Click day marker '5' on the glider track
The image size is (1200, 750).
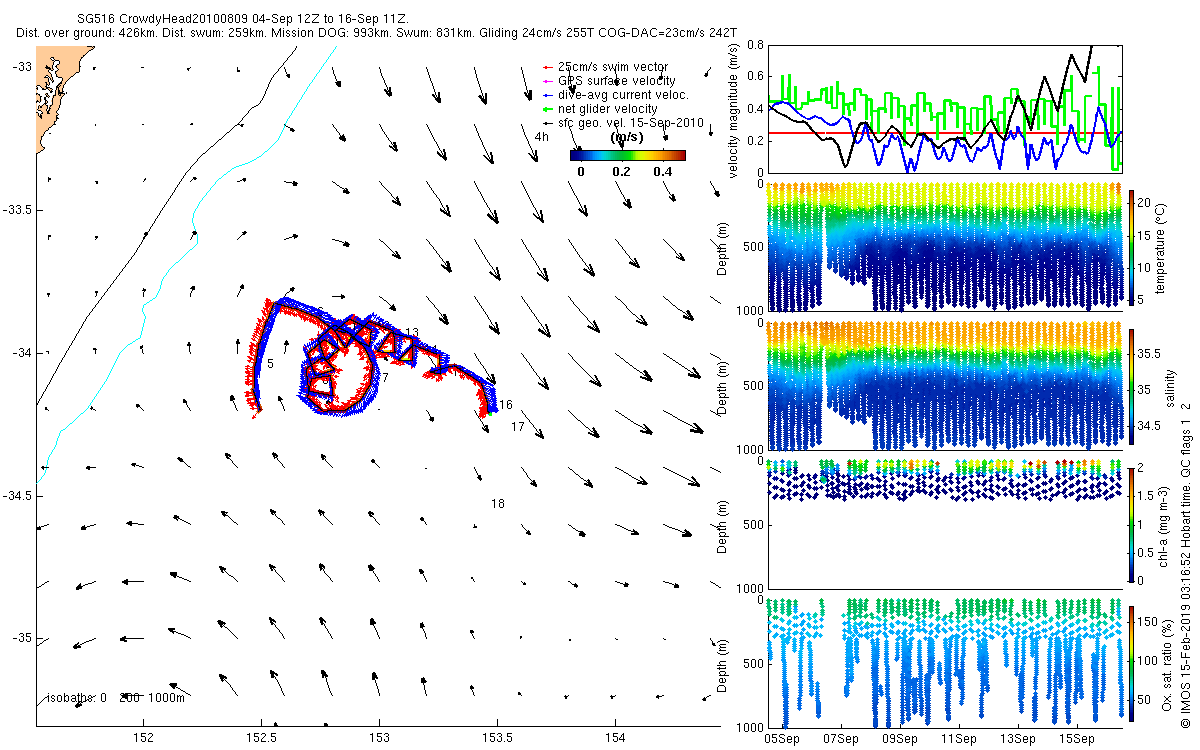[270, 364]
